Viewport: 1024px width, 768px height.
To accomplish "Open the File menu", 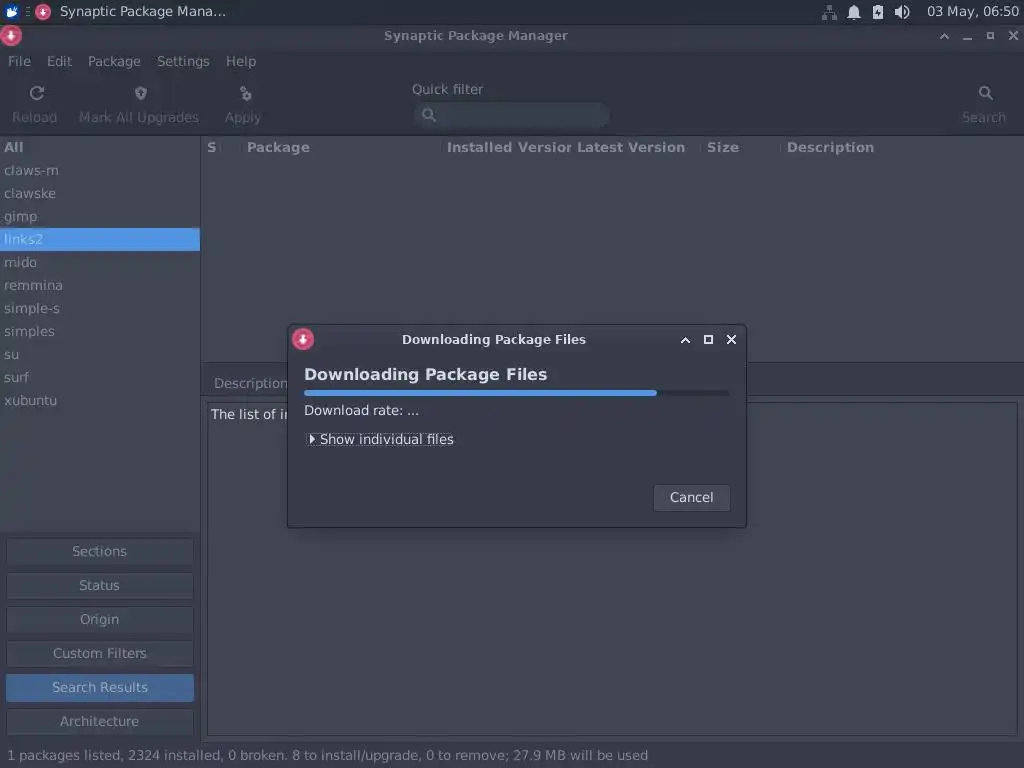I will click(19, 61).
